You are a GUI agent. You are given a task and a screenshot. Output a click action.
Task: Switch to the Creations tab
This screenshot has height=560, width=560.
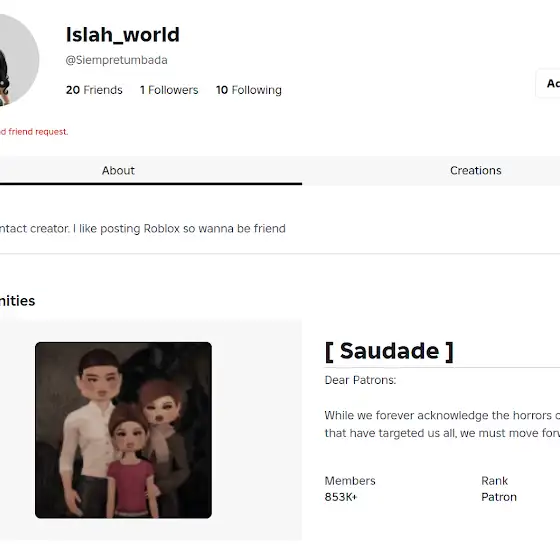[x=475, y=170]
